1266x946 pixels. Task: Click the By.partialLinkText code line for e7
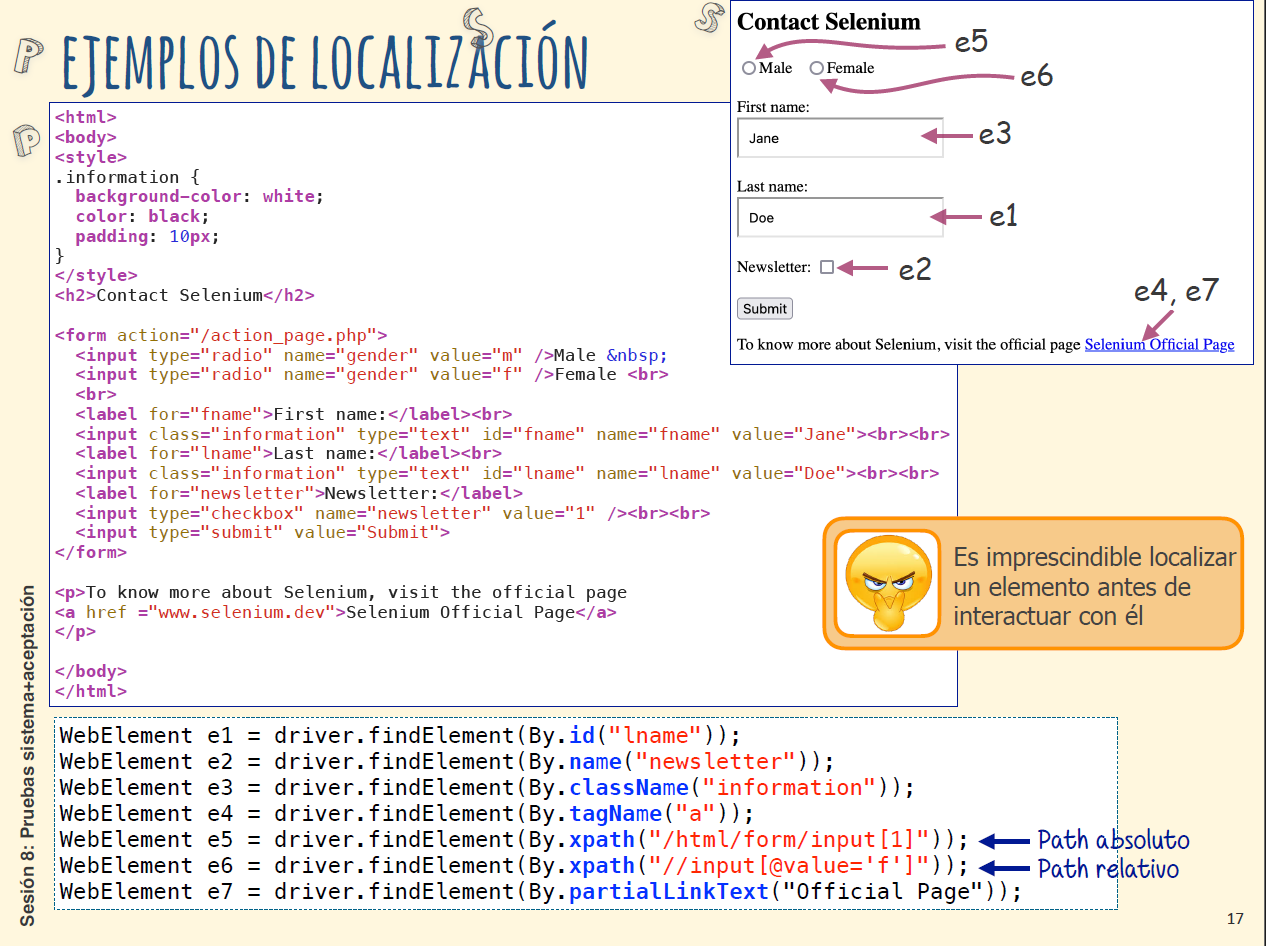pos(540,892)
